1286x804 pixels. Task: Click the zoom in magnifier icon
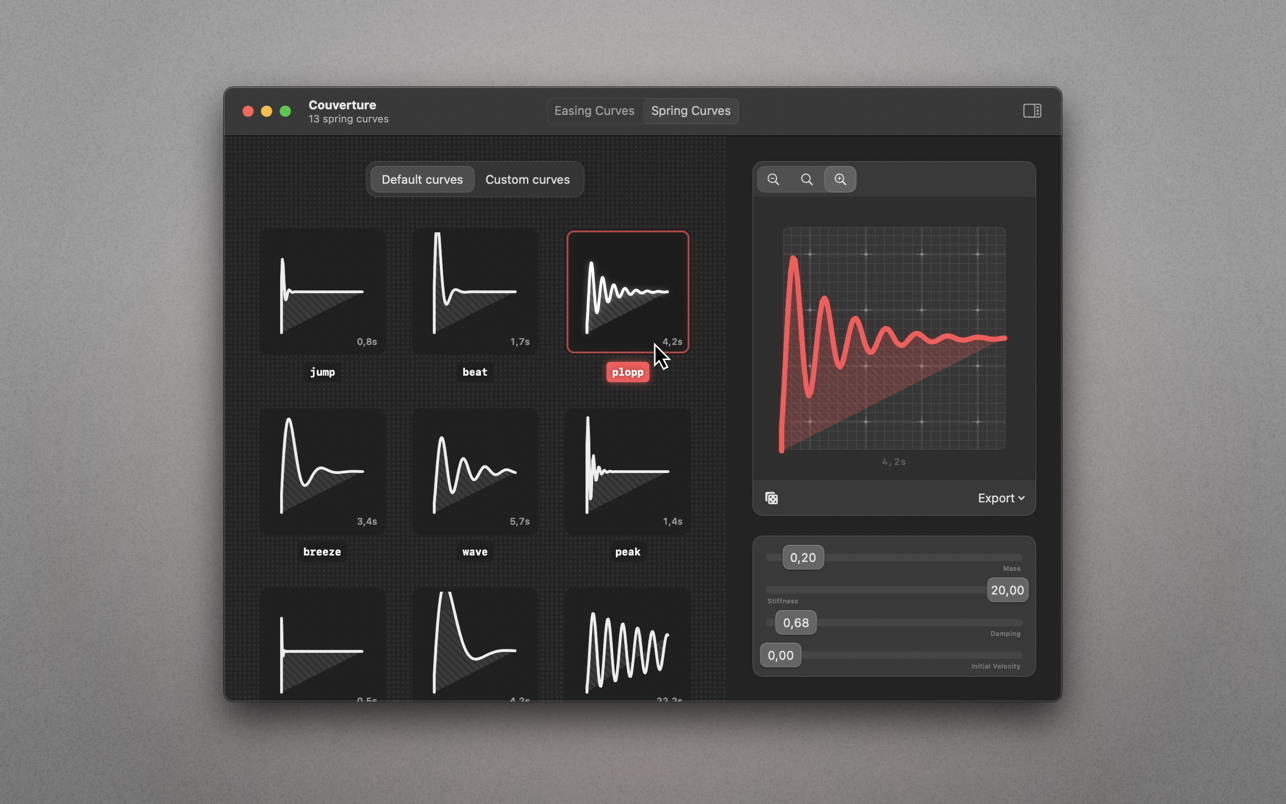840,179
